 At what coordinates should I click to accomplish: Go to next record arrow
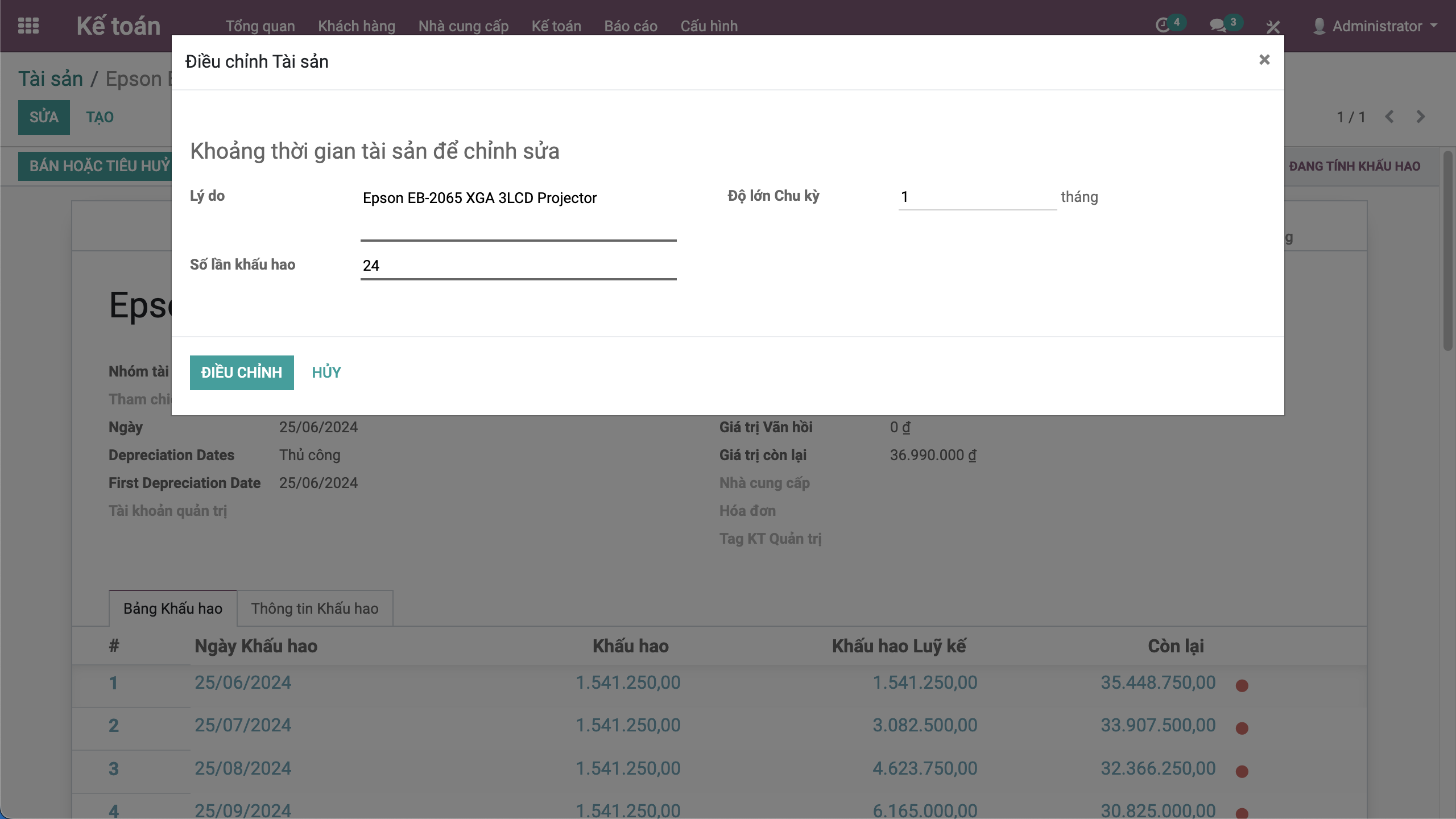click(1420, 117)
